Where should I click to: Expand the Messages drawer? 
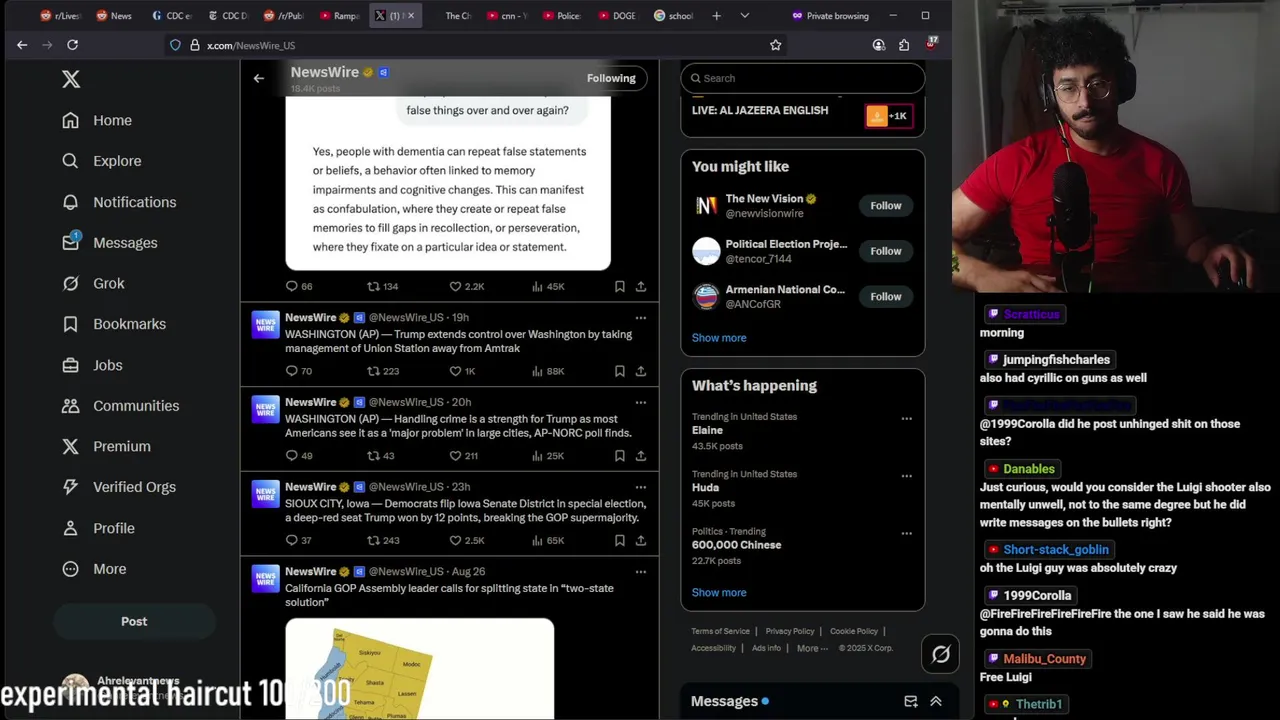click(x=936, y=702)
